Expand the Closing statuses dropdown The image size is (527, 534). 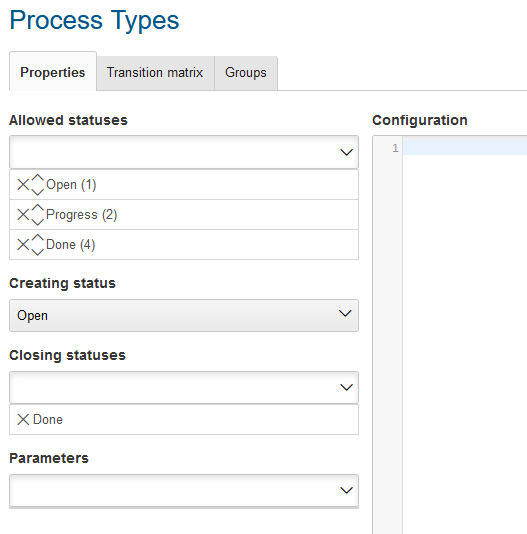[184, 387]
